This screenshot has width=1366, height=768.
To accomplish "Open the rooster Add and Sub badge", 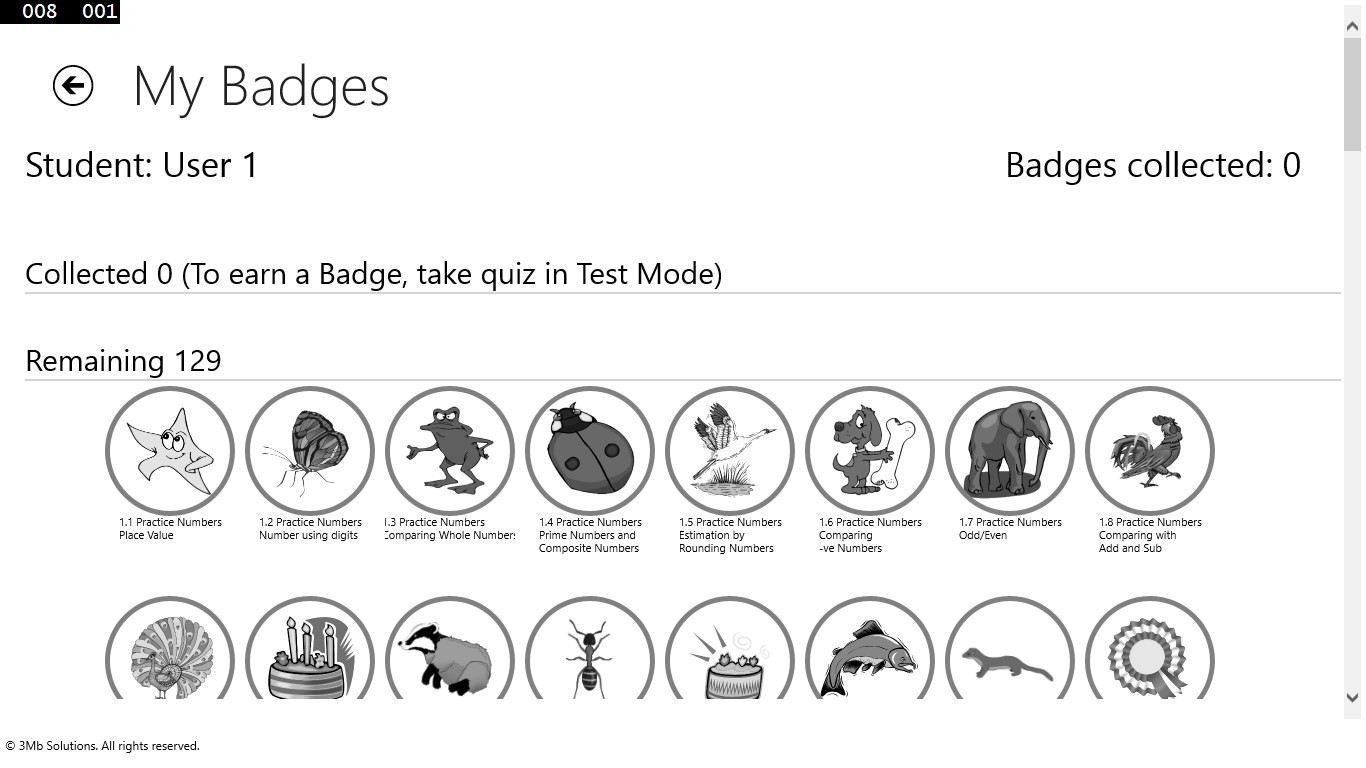I will (1150, 451).
